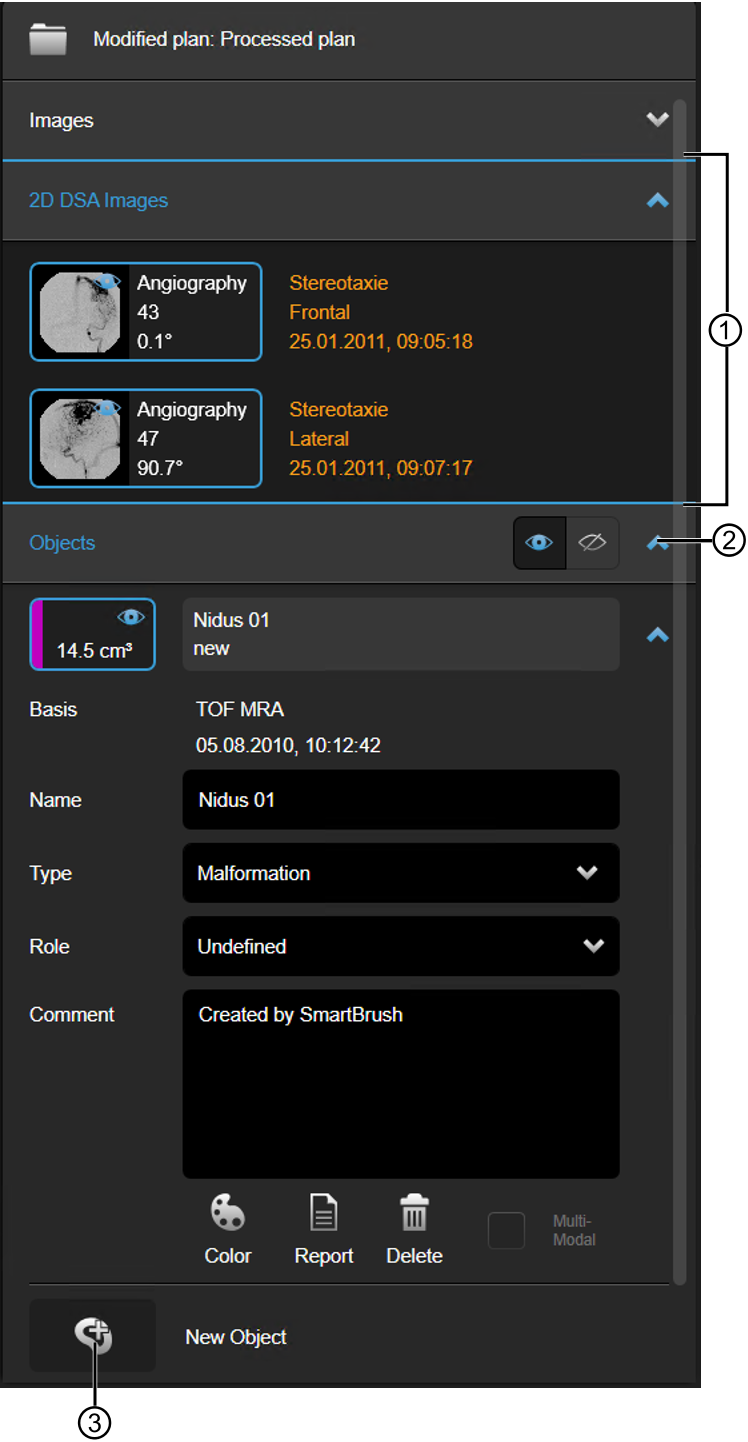The width and height of the screenshot is (748, 1442).
Task: Click the Modified plan: Processed plan title
Action: click(x=224, y=40)
